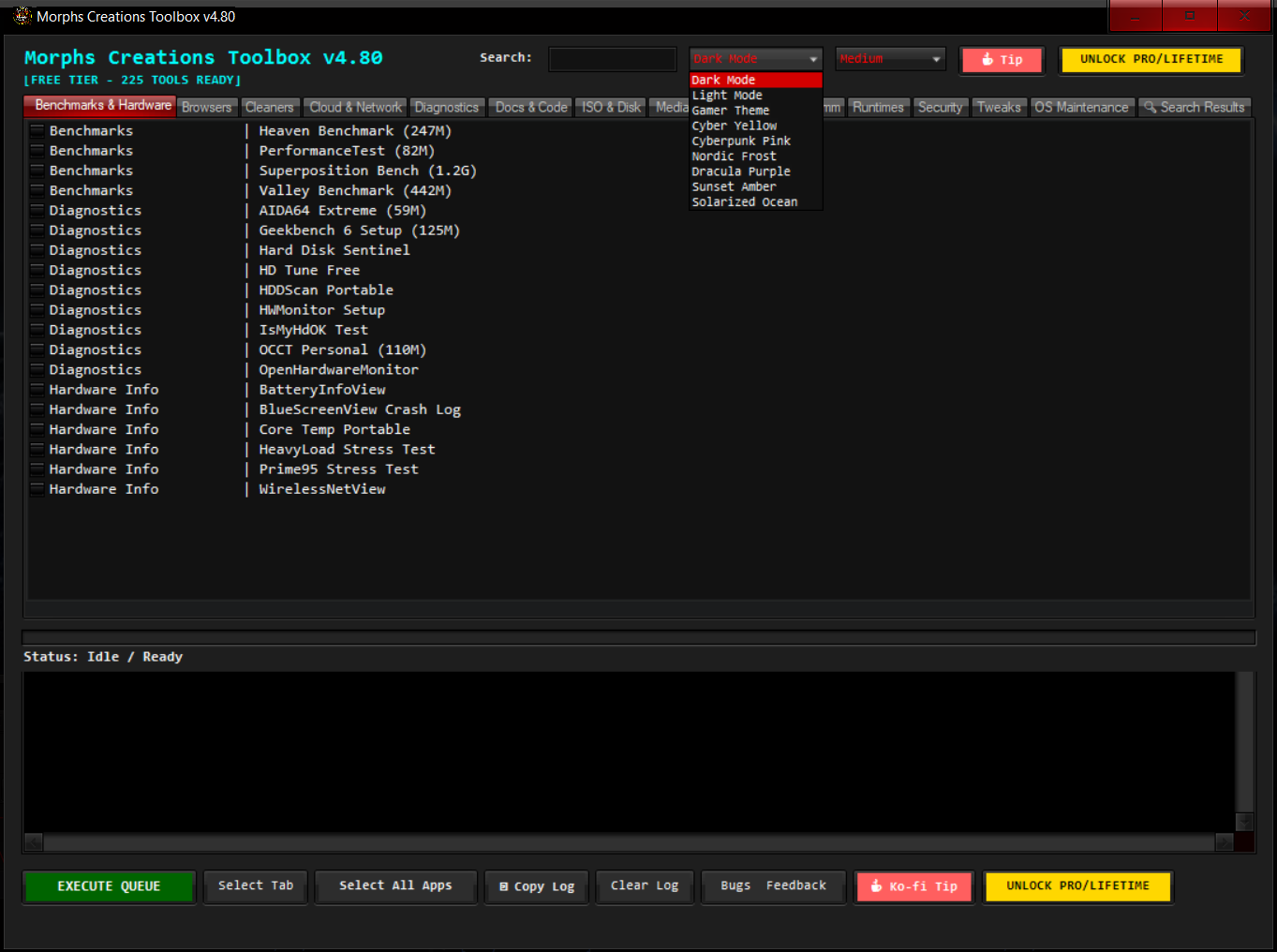Apply the Cyberpunk Pink theme
The height and width of the screenshot is (952, 1277).
[756, 141]
